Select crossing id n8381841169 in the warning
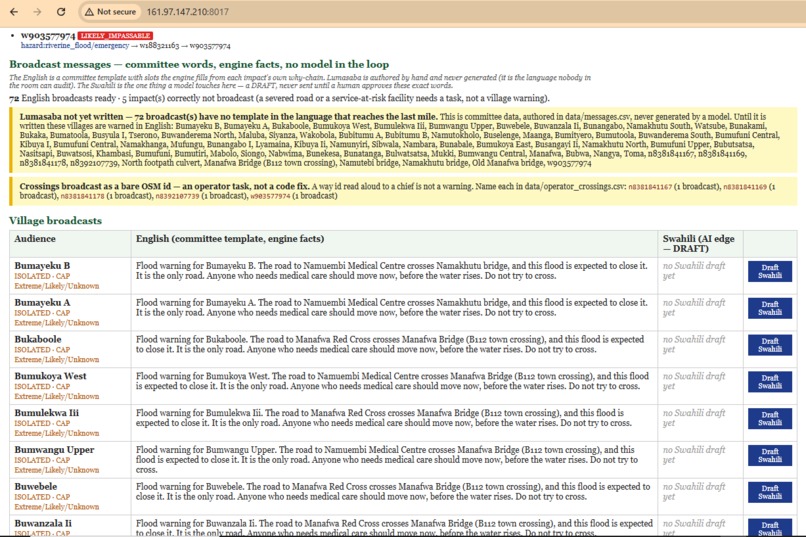806x537 pixels. coord(745,187)
